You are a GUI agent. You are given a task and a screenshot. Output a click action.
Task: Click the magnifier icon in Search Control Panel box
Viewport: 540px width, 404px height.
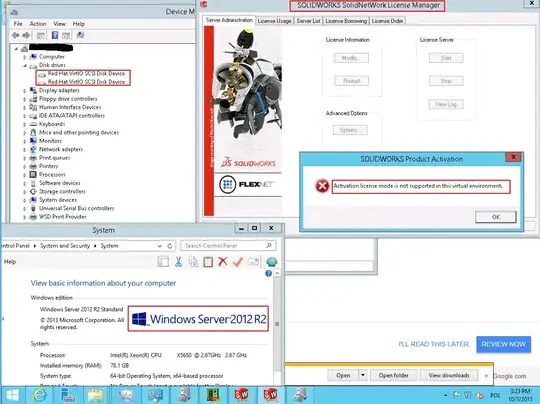coord(269,246)
